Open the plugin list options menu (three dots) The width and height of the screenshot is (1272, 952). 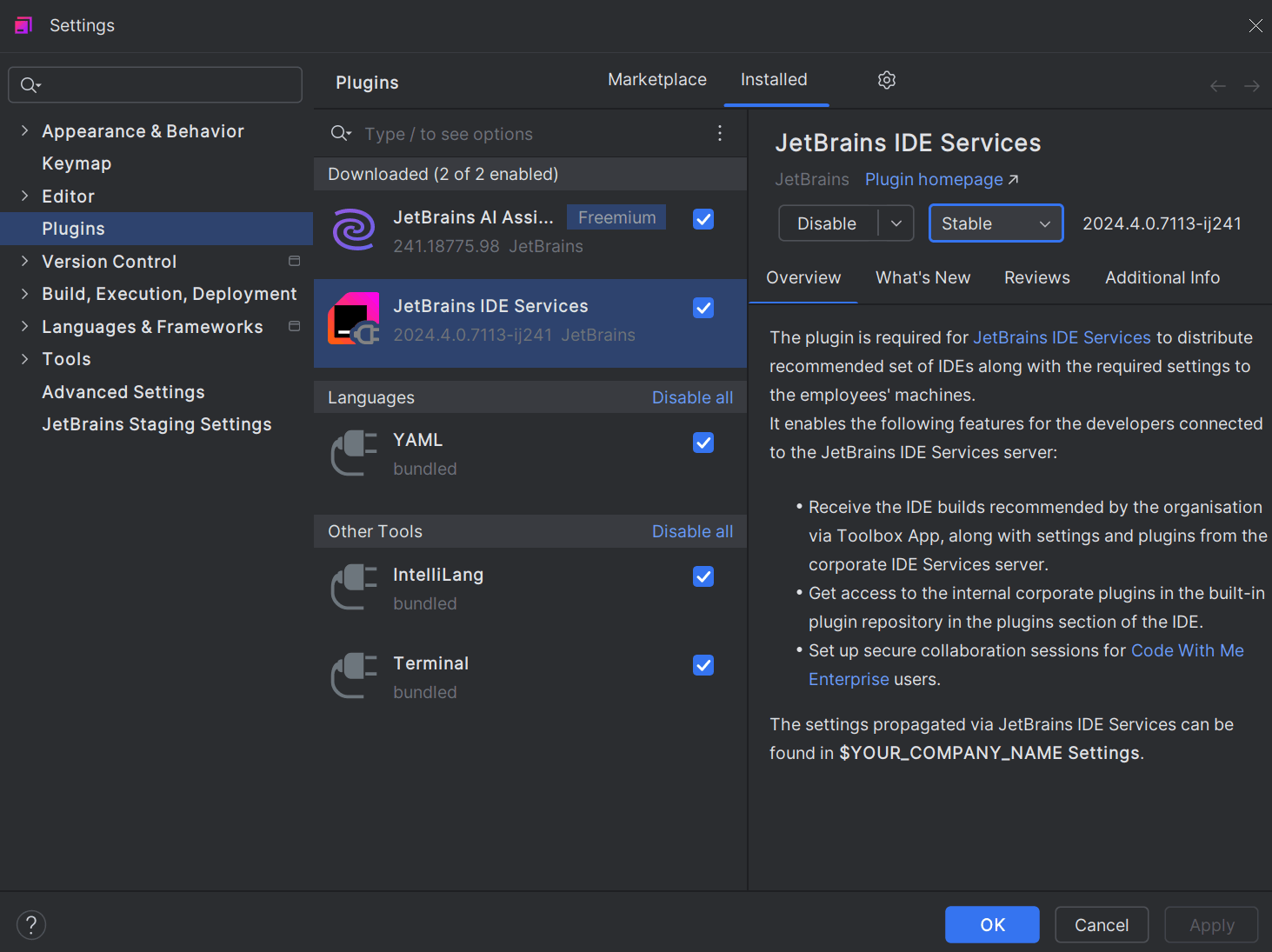720,133
